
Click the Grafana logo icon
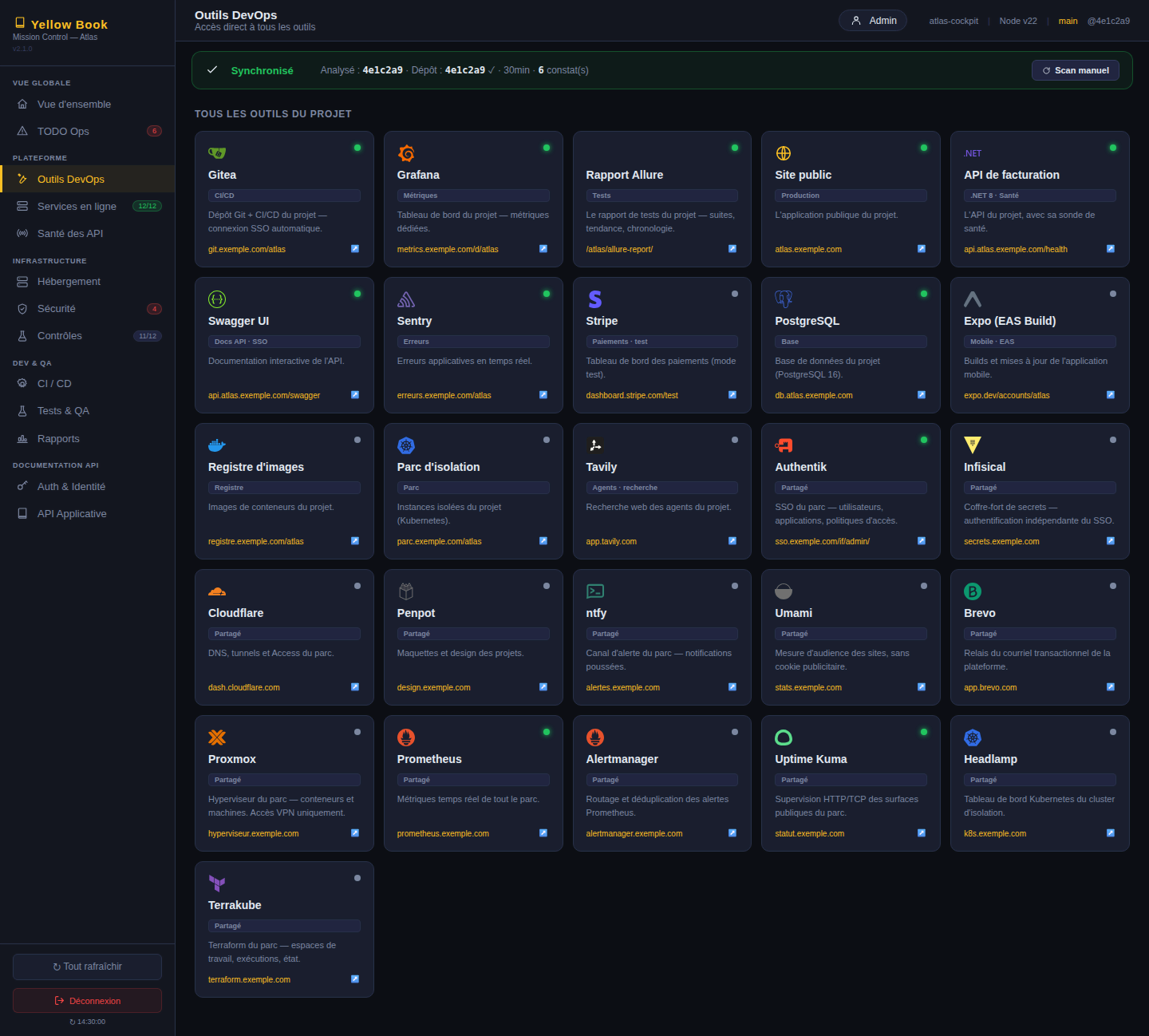(x=406, y=153)
